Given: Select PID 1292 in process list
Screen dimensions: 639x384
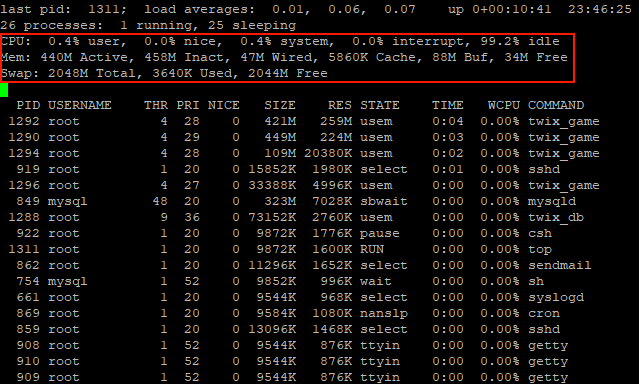Looking at the screenshot, I should point(24,121).
